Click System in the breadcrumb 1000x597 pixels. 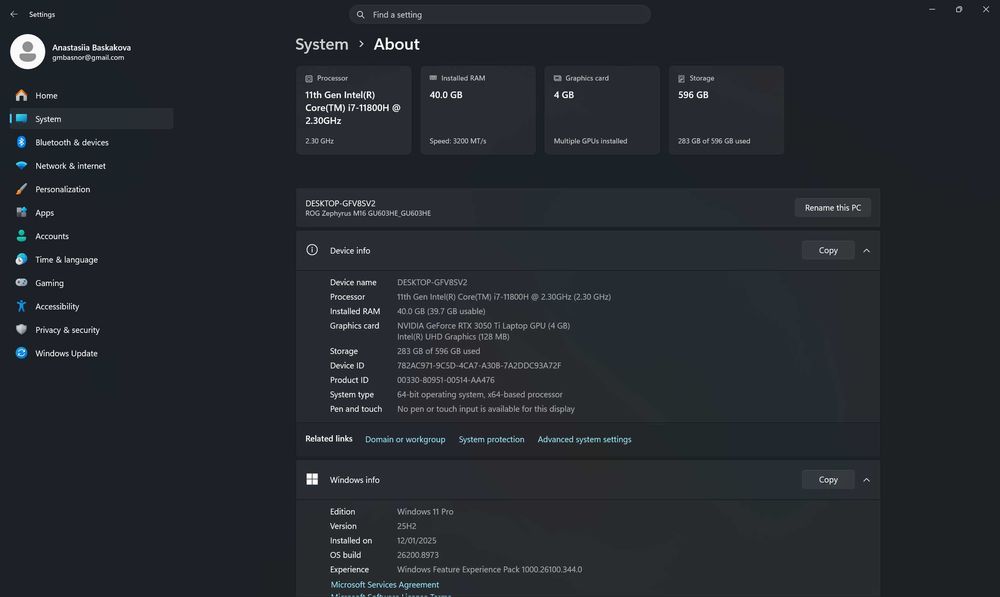pyautogui.click(x=321, y=44)
